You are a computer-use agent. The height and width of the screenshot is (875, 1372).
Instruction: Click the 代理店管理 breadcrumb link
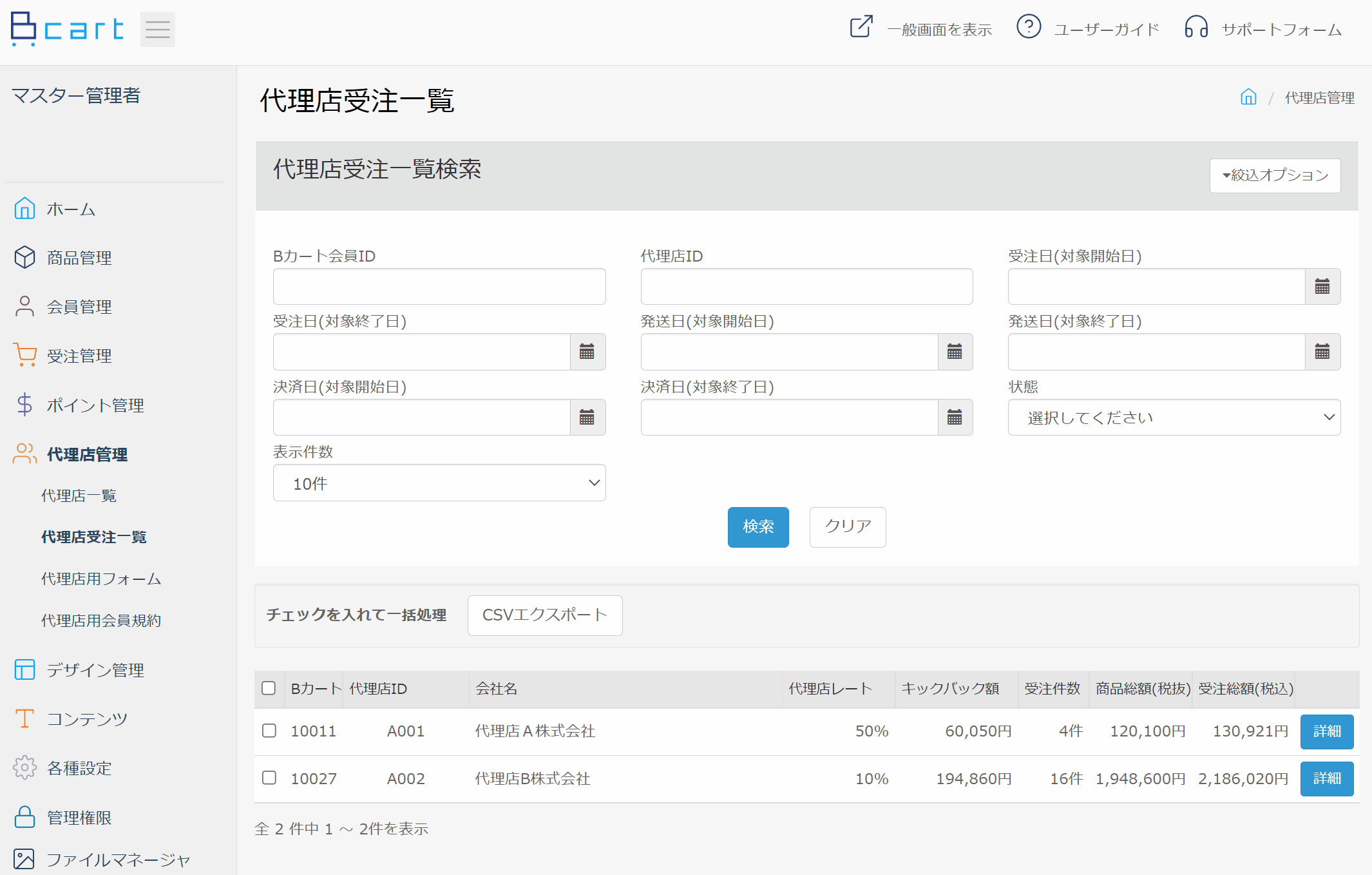tap(1319, 97)
